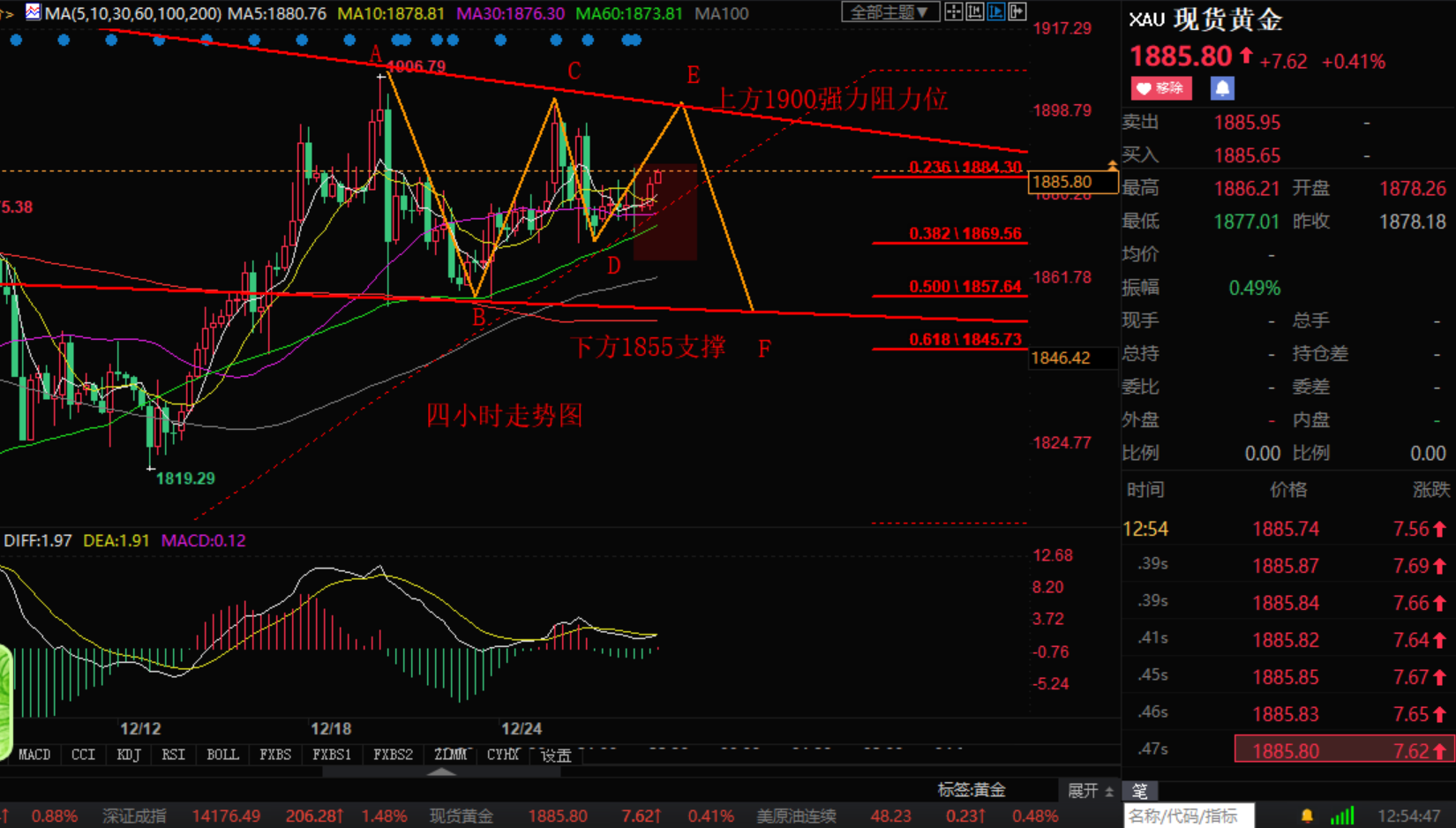
Task: Click the hide side panel arrow icon
Action: click(x=1017, y=11)
